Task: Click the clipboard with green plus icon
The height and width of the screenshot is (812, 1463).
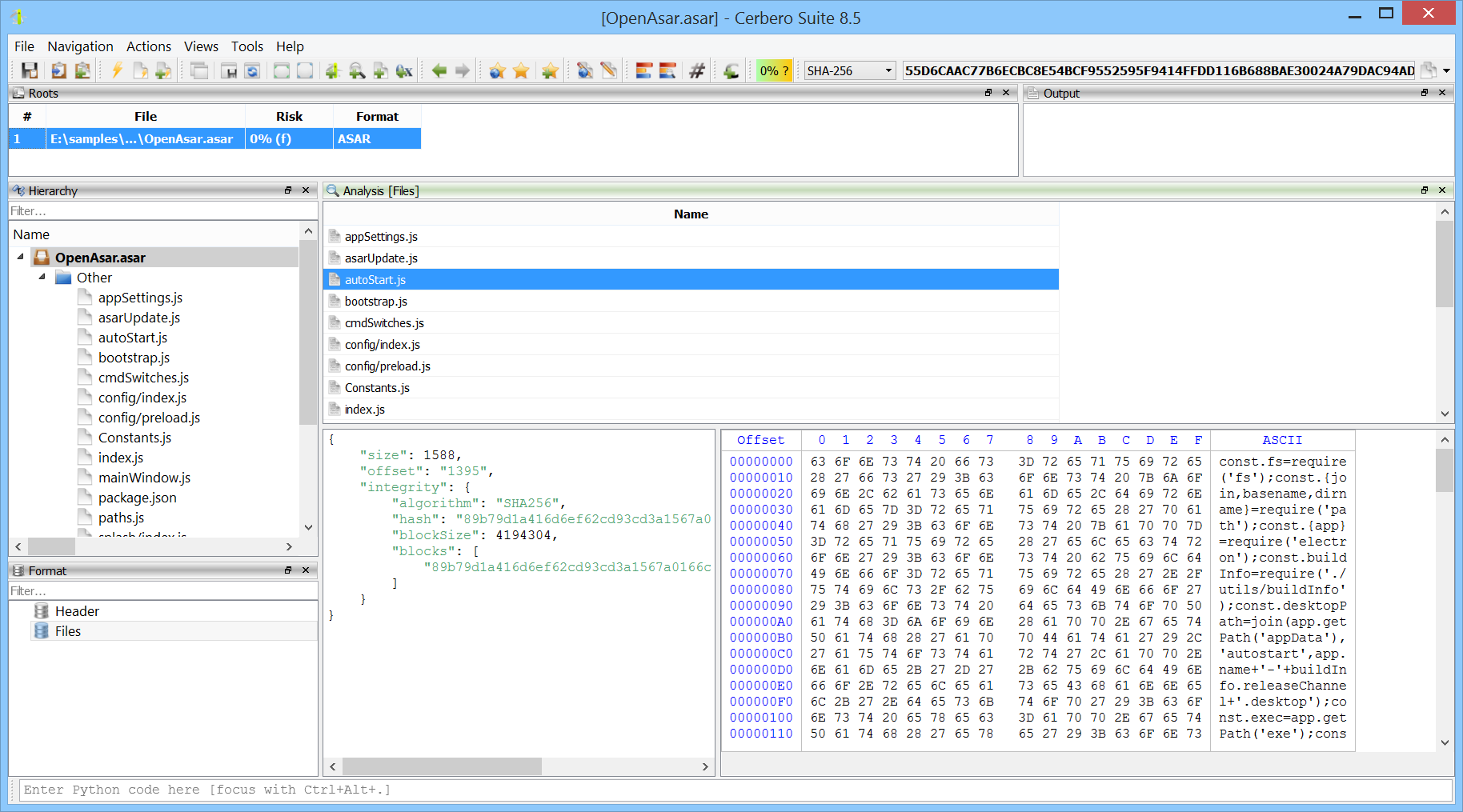Action: tap(82, 70)
